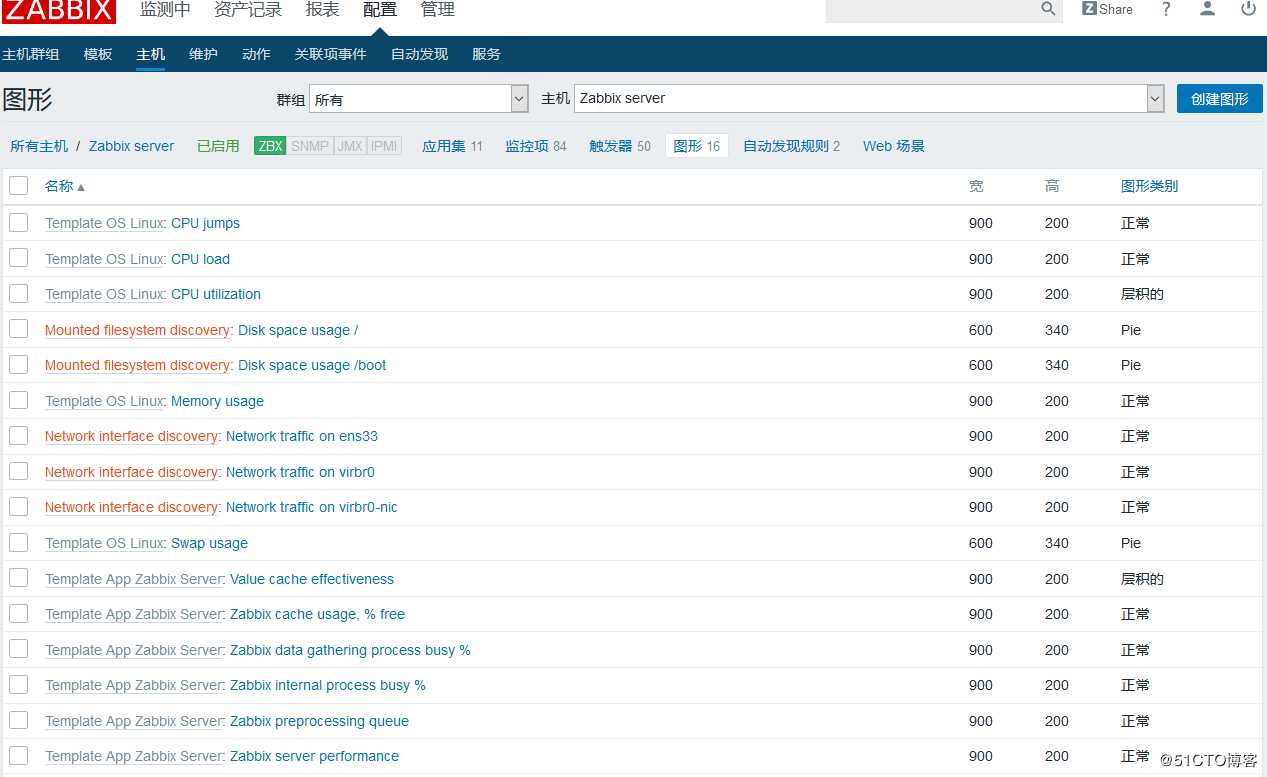Click the 创建图形 button
The image size is (1267, 777).
point(1220,99)
